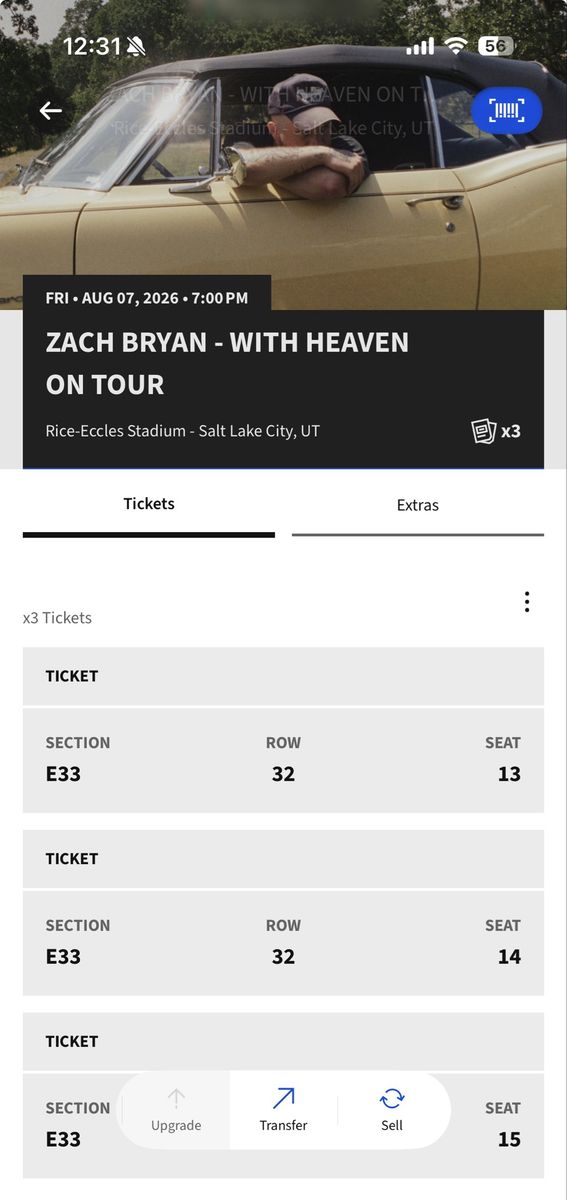The image size is (567, 1200).
Task: Tap the Wi-Fi status icon
Action: click(x=457, y=46)
